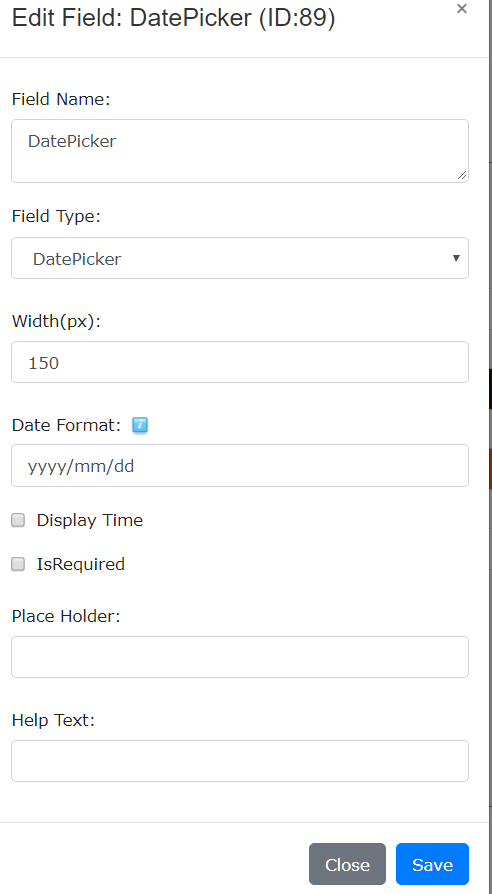Click into the Width(px) input showing 150
The image size is (492, 894).
[240, 362]
